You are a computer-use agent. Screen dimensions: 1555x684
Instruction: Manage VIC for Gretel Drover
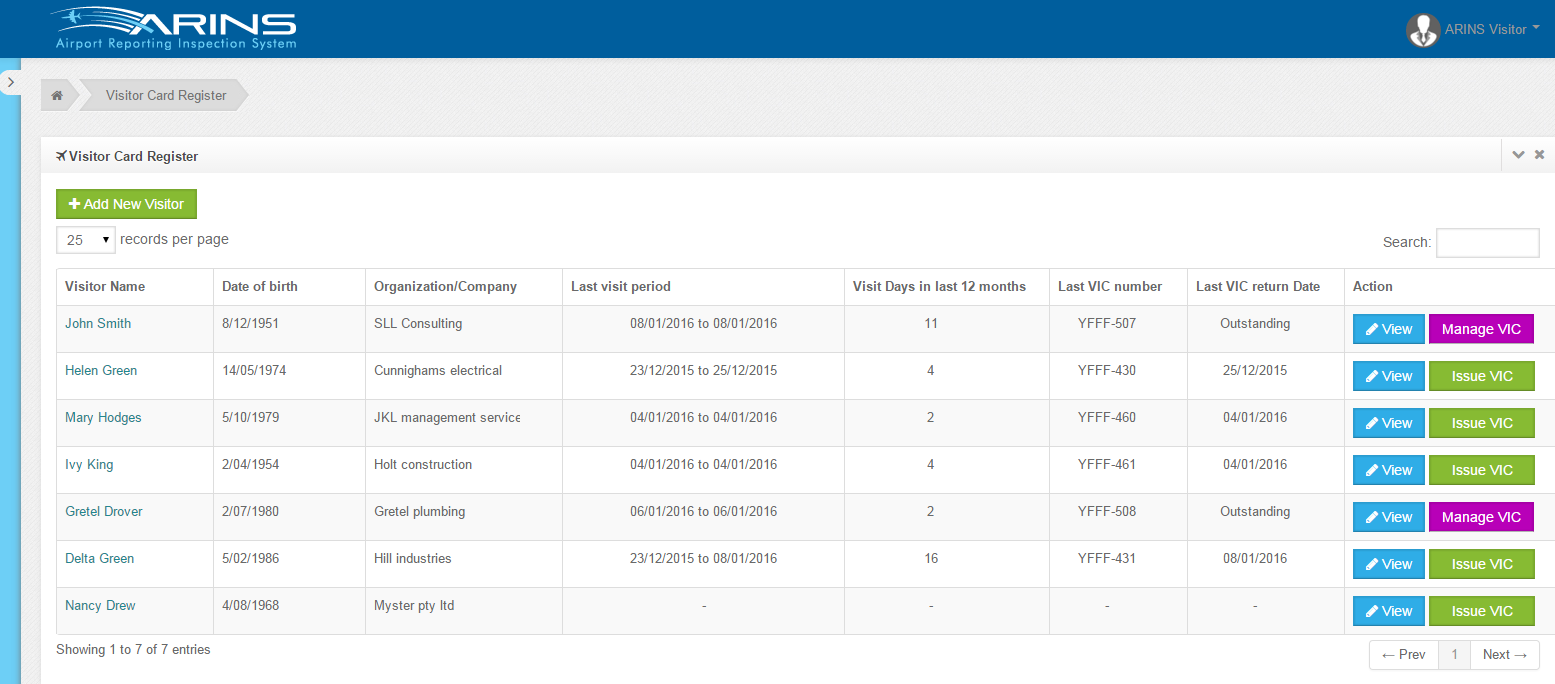1480,518
